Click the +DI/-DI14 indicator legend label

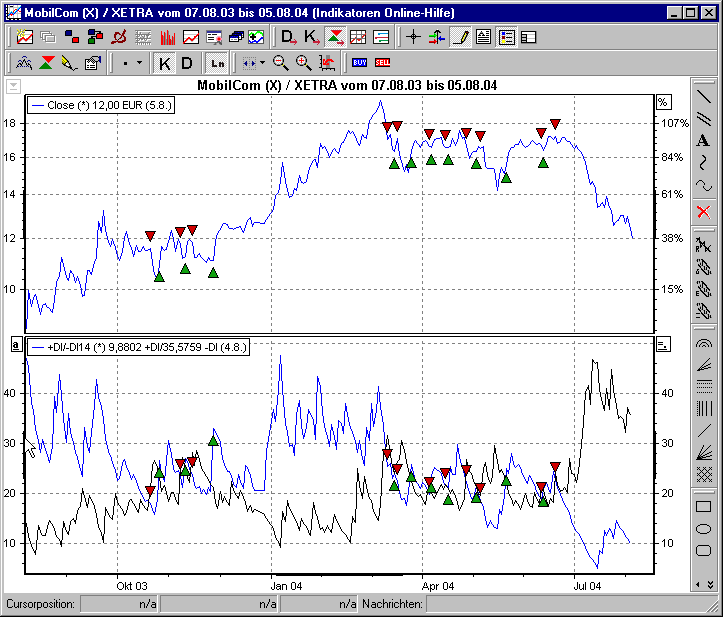pyautogui.click(x=138, y=346)
